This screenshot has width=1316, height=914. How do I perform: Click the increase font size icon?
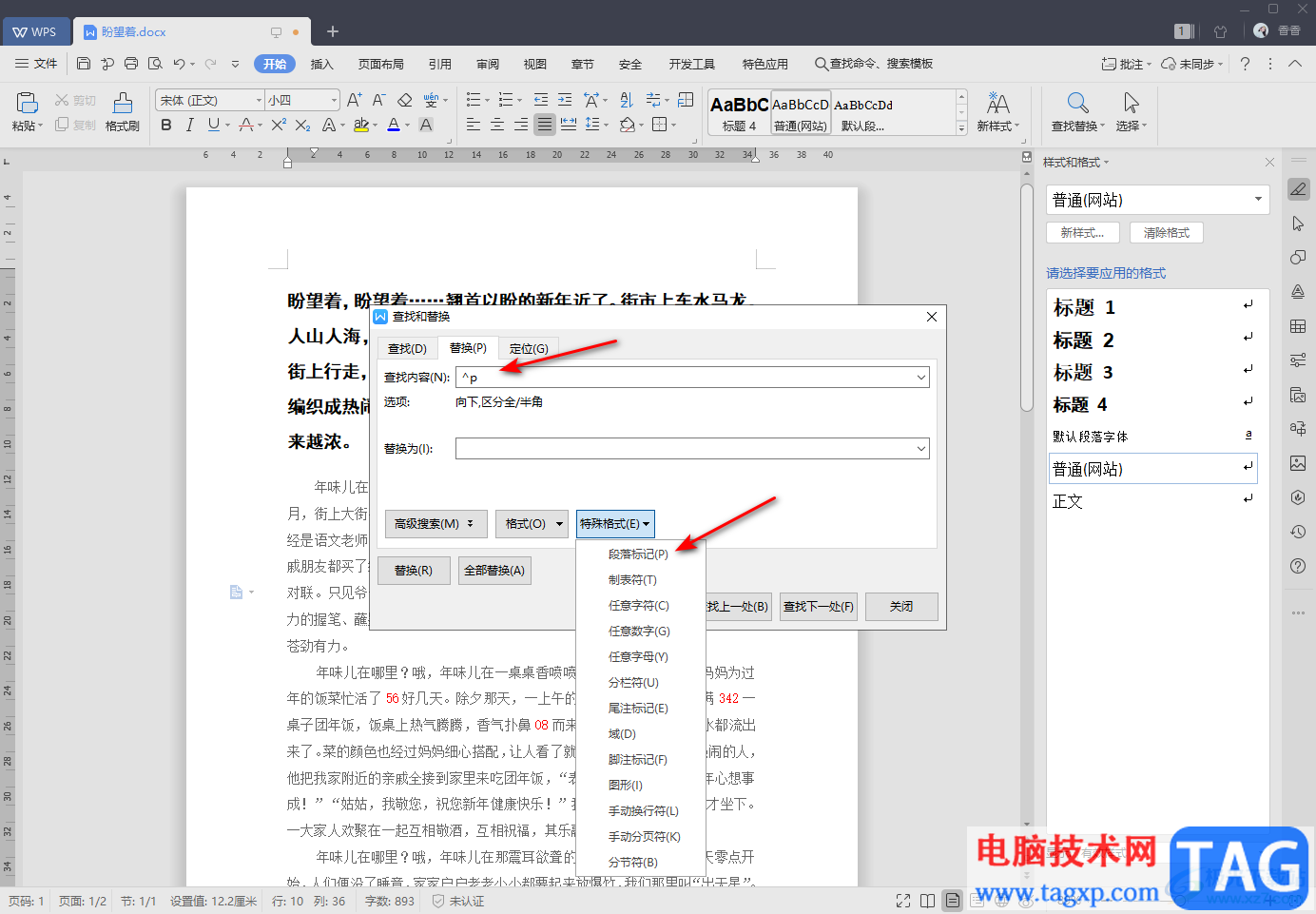coord(354,100)
